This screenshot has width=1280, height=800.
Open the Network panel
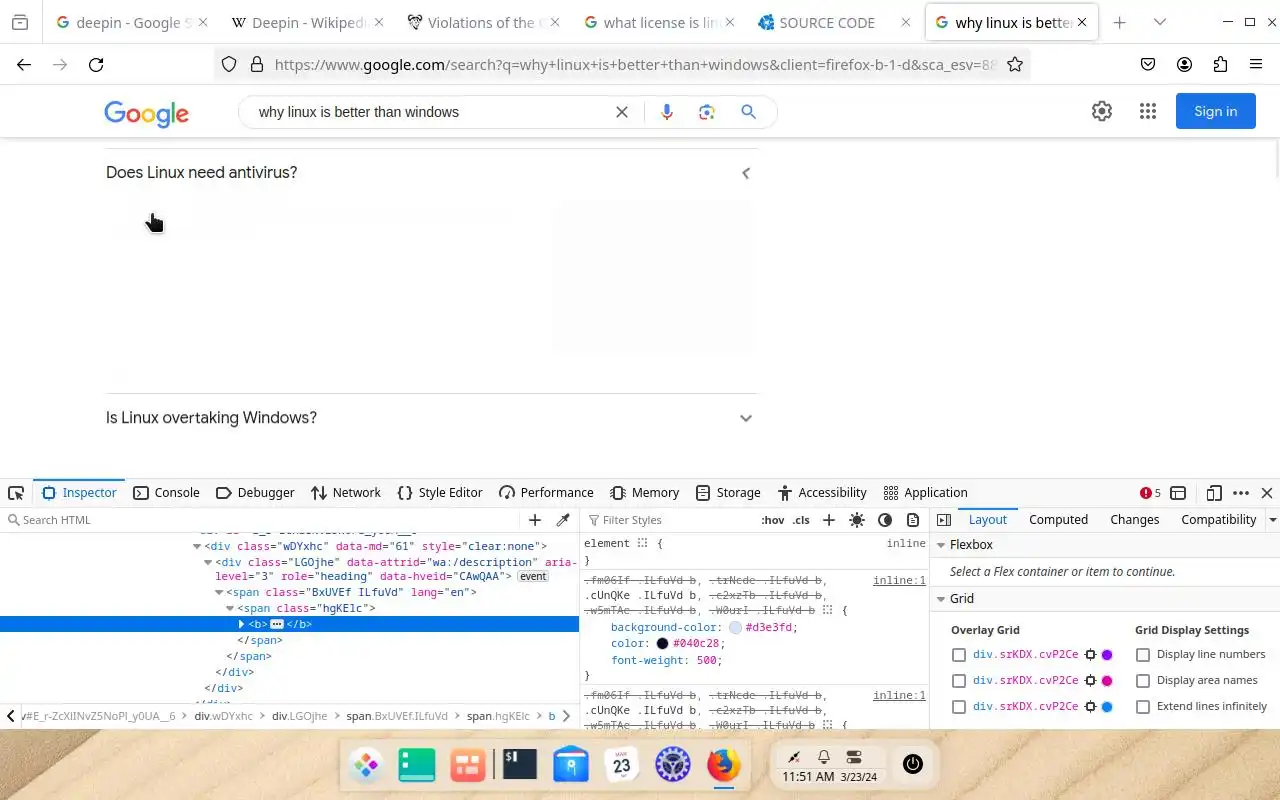click(346, 493)
